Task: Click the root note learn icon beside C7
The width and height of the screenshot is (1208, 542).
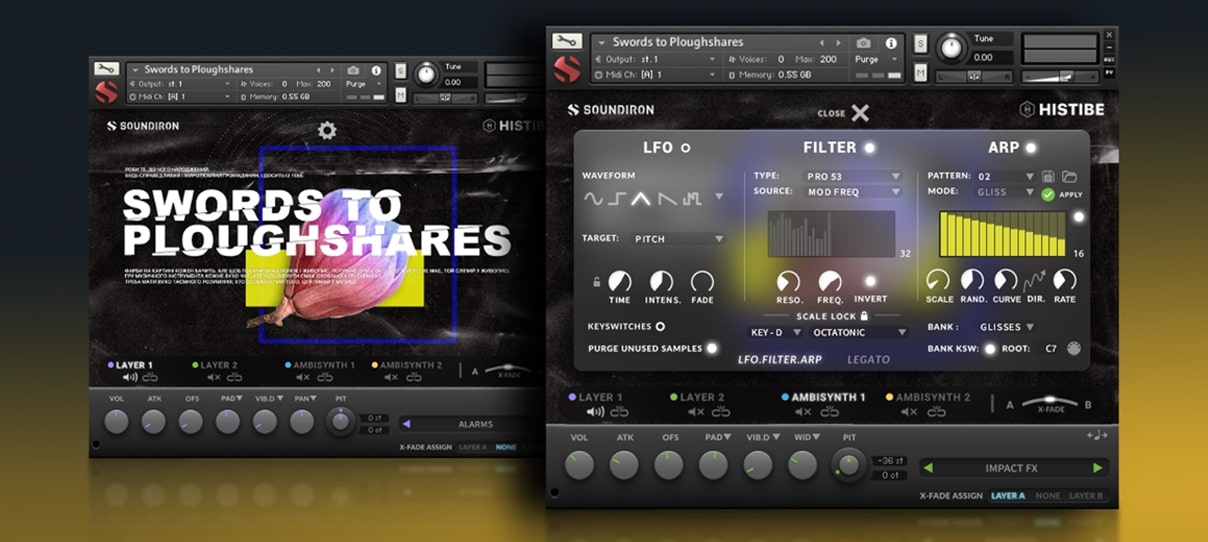Action: pyautogui.click(x=1074, y=349)
